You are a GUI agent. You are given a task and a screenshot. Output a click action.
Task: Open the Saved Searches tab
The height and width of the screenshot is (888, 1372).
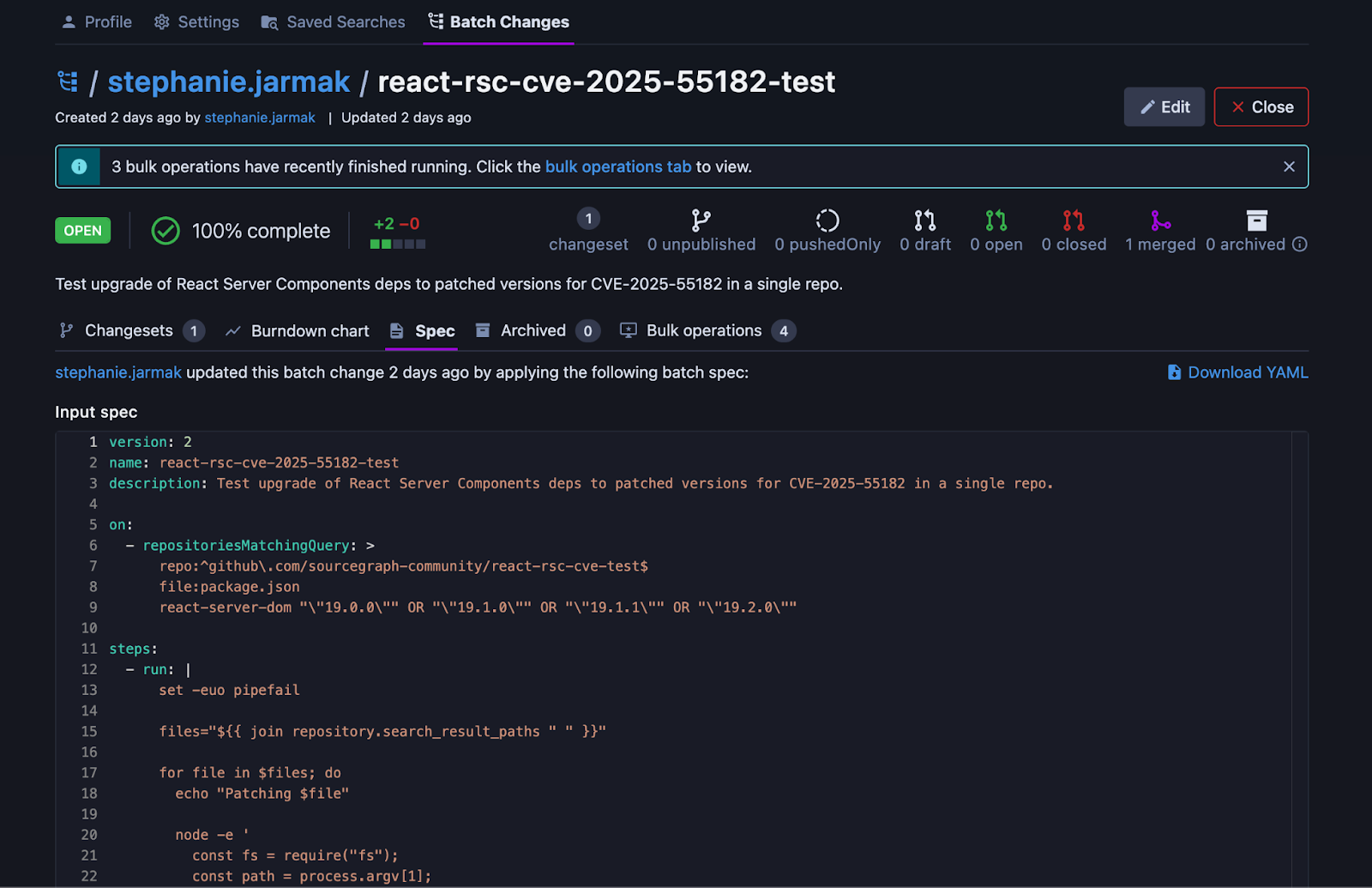tap(333, 22)
